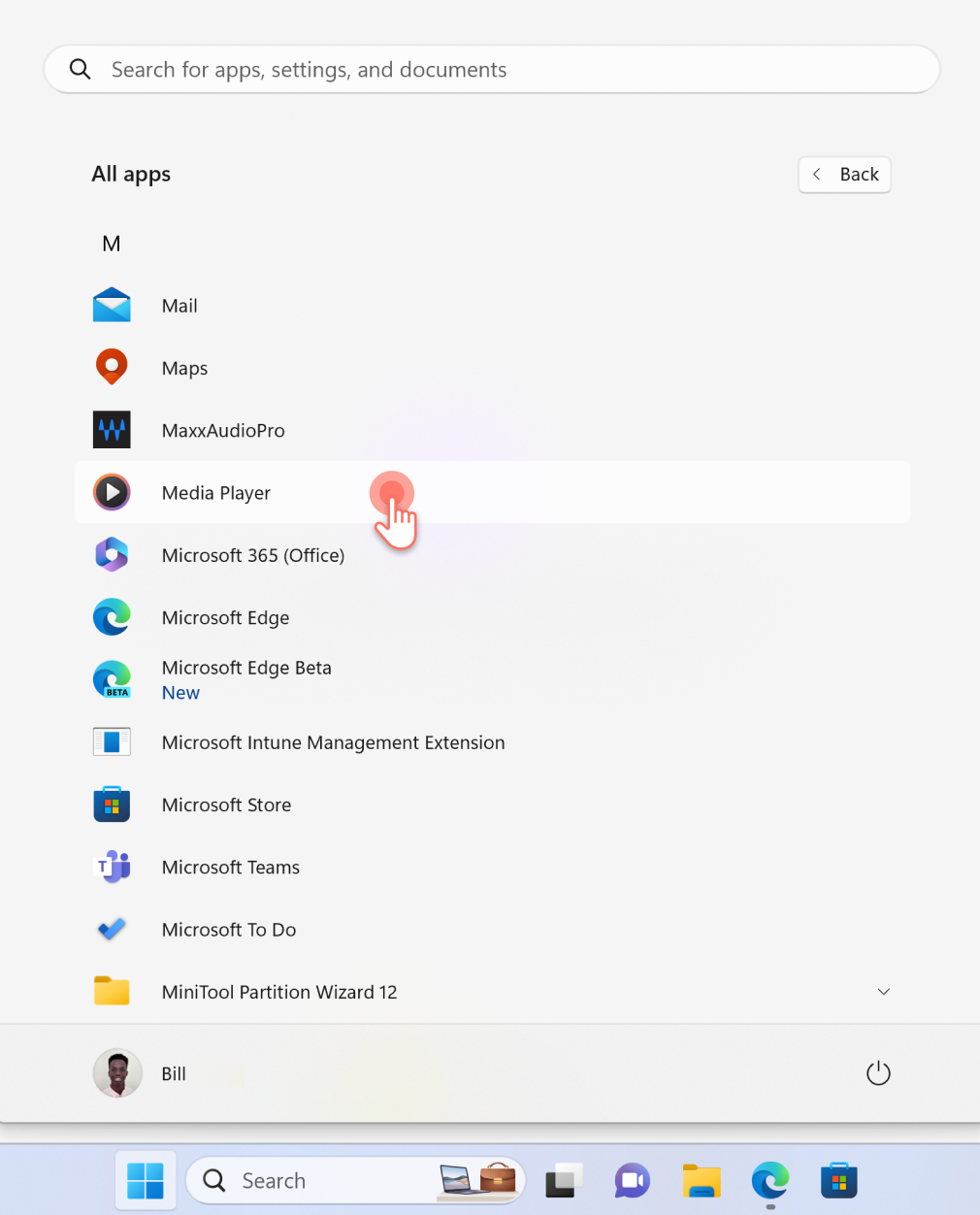980x1215 pixels.
Task: Open MaxxAudioPro waveform icon
Action: click(112, 430)
